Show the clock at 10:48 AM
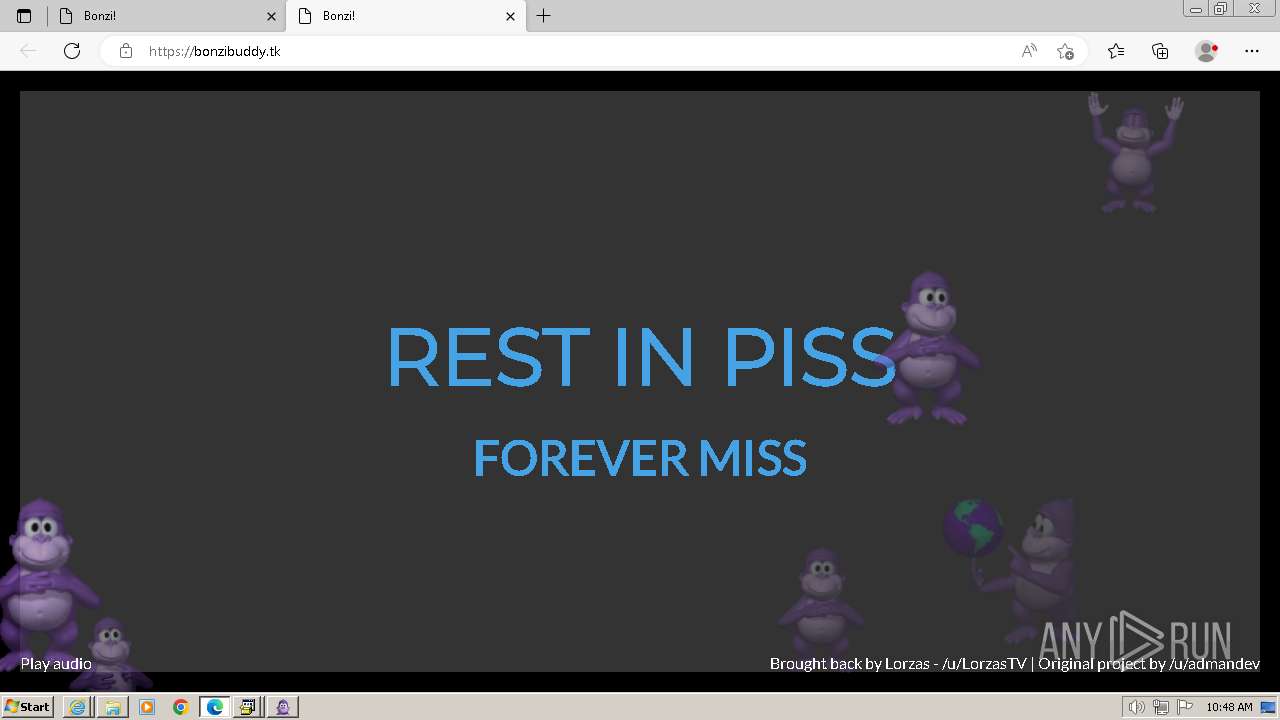Screen dimensions: 1280x720 1229,708
